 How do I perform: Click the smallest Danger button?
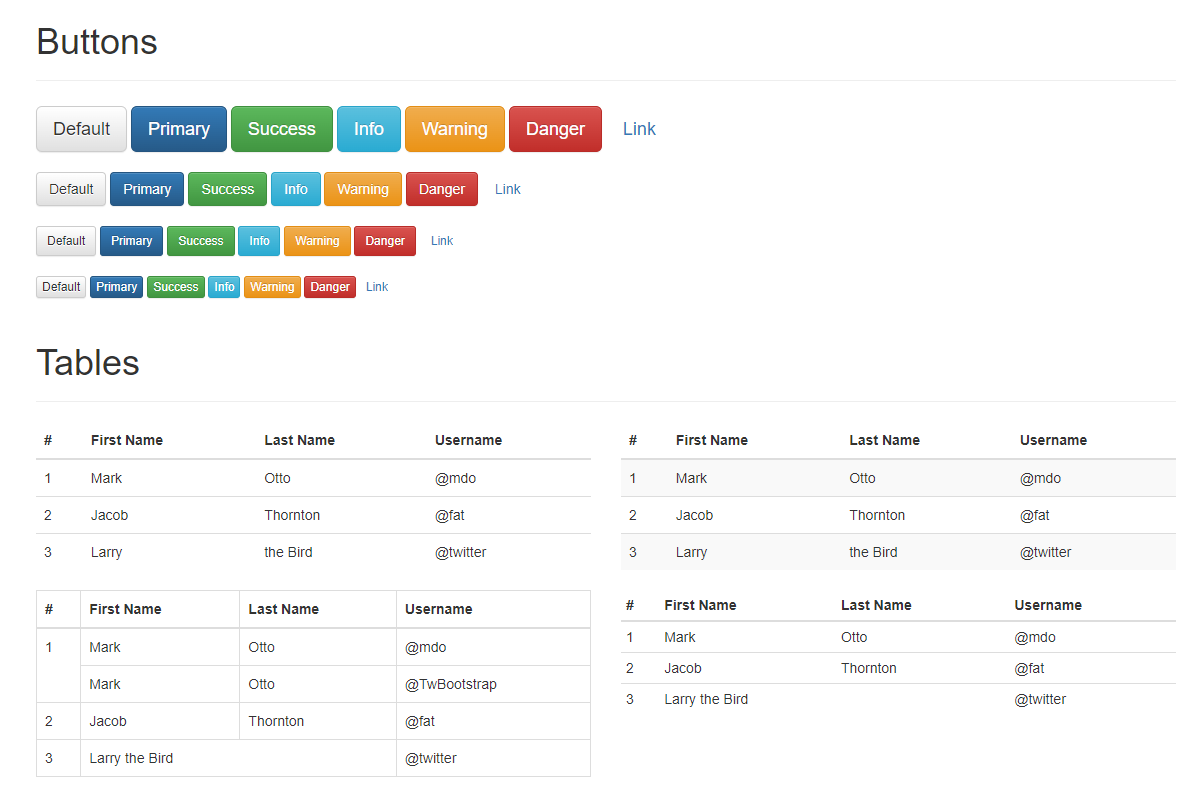(x=330, y=287)
